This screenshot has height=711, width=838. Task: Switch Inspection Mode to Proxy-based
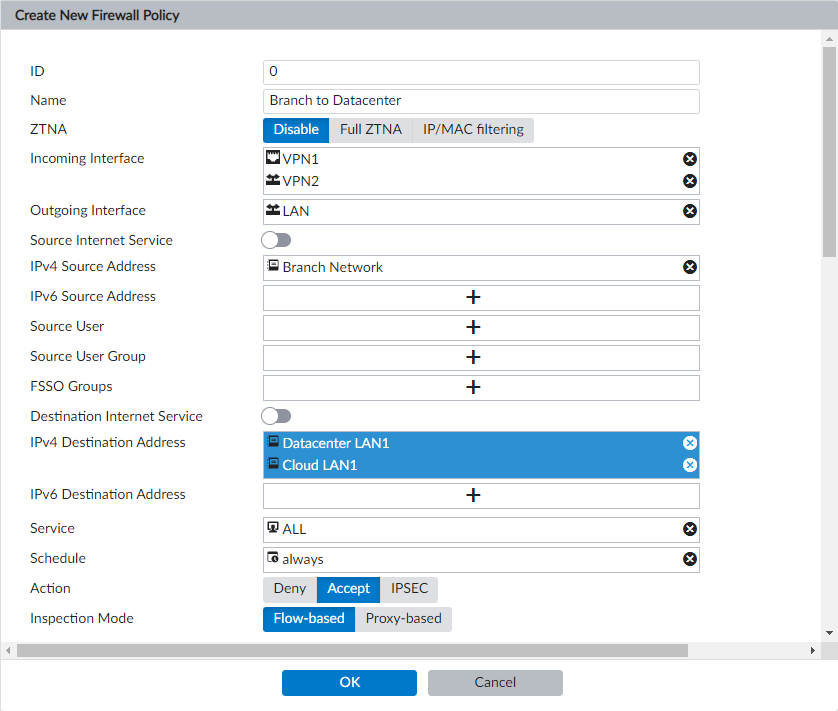point(403,619)
